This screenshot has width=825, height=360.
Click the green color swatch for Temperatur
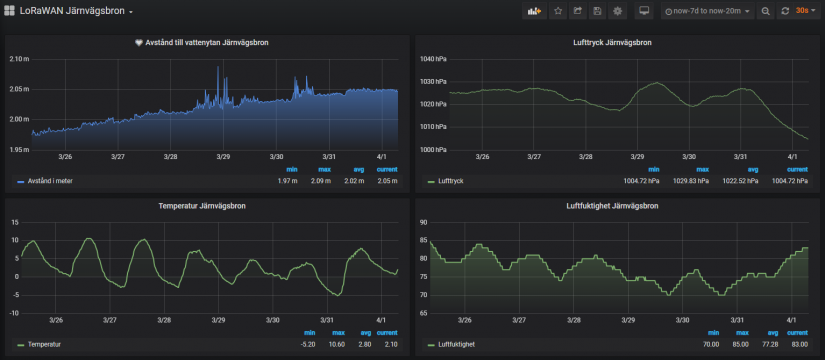[21, 345]
